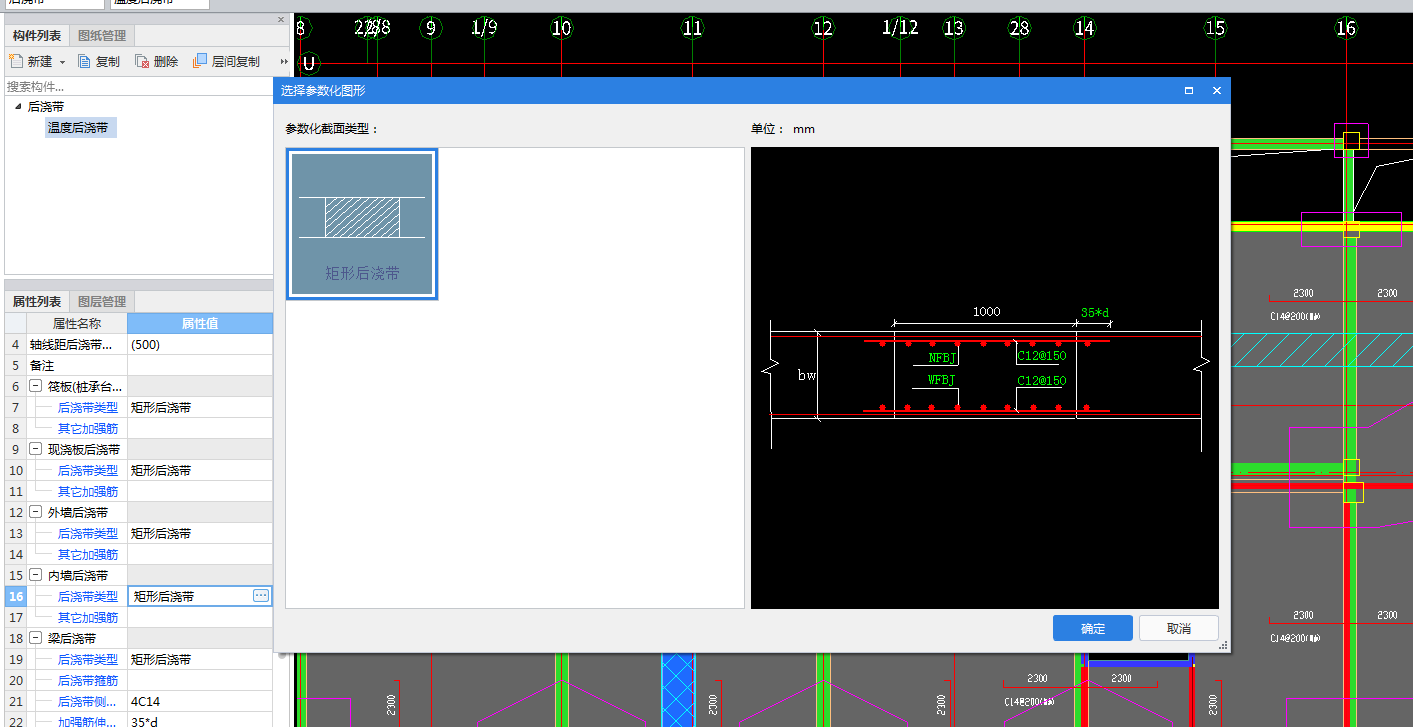Click the 属性名称 column header

(77, 323)
